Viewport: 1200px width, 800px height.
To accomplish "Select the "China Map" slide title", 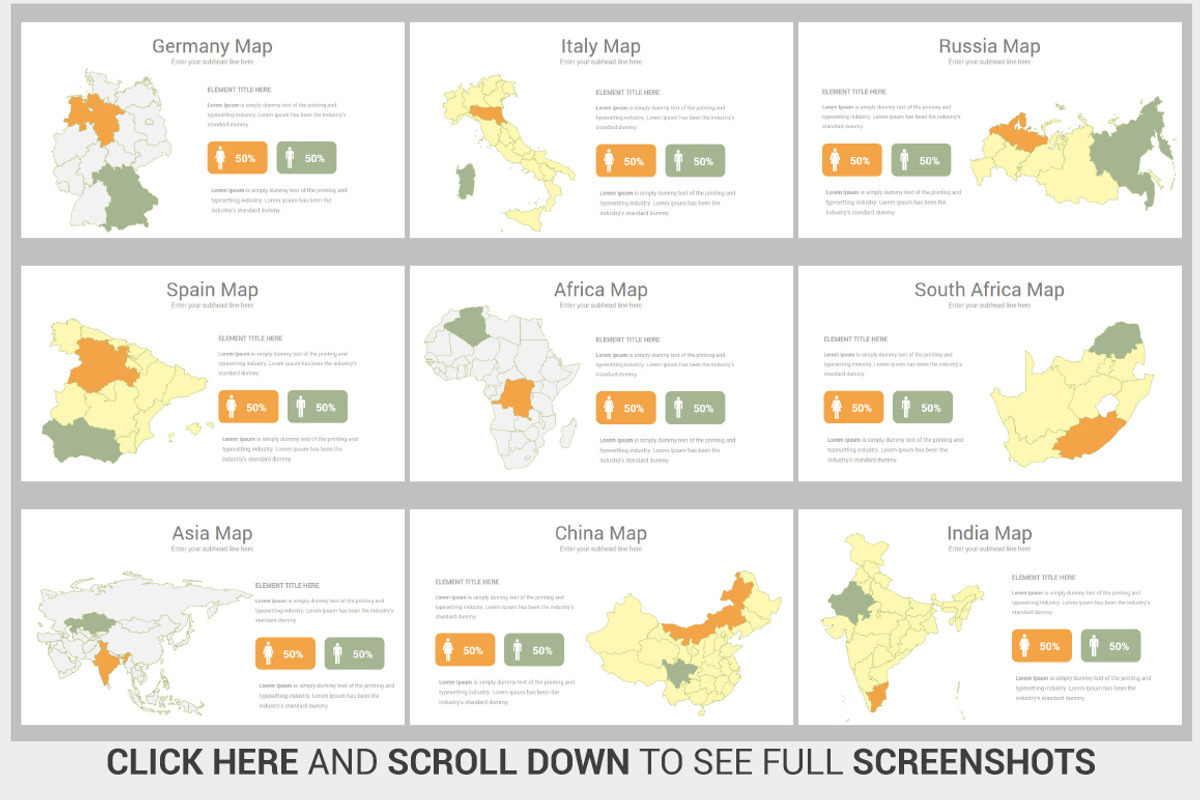I will coord(601,534).
